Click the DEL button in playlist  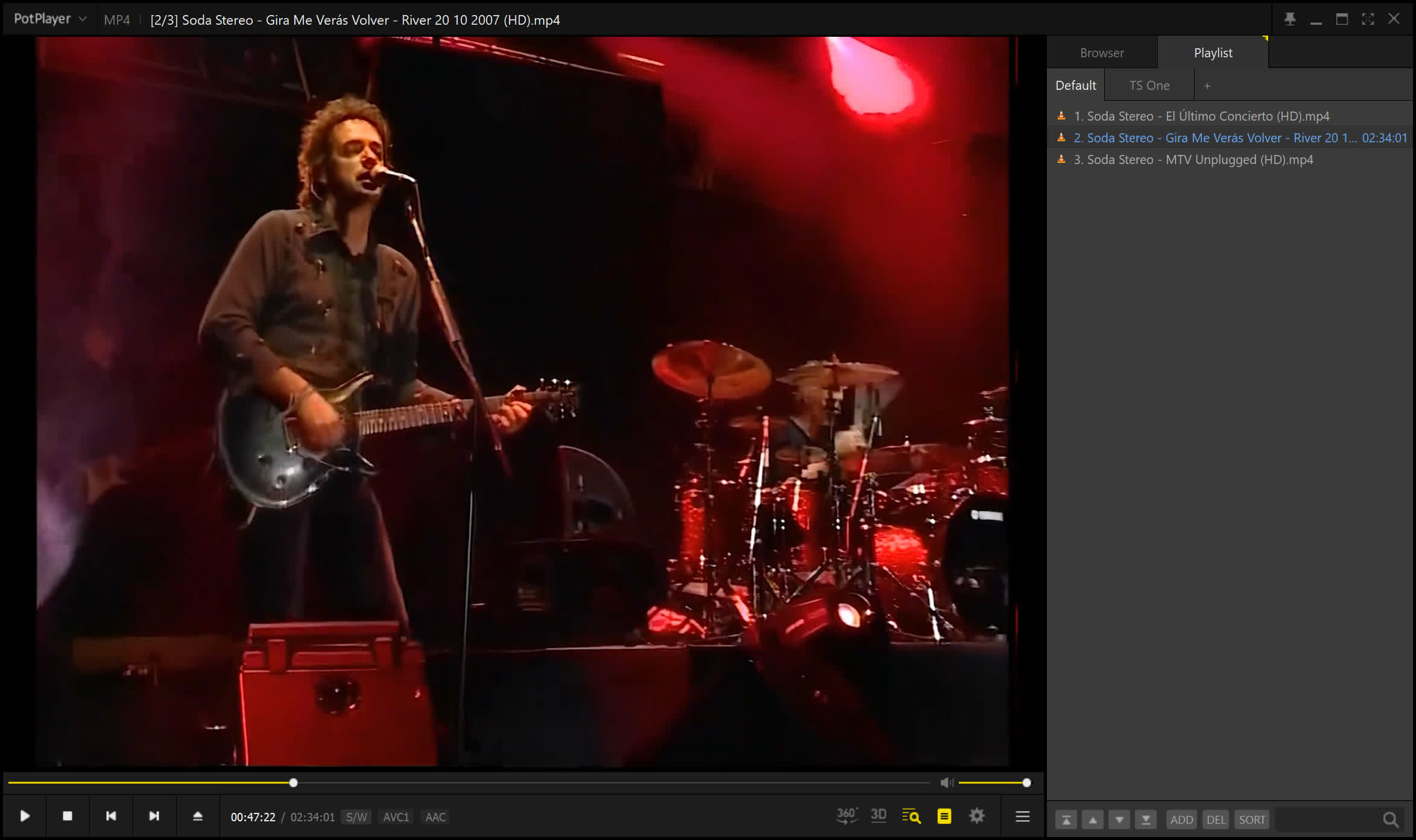(1216, 819)
